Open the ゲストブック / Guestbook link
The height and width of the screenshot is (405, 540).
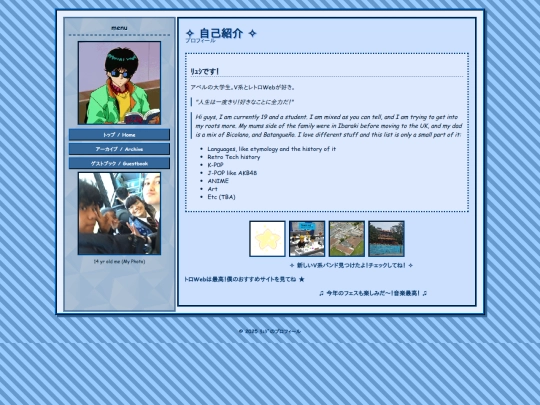tap(119, 164)
